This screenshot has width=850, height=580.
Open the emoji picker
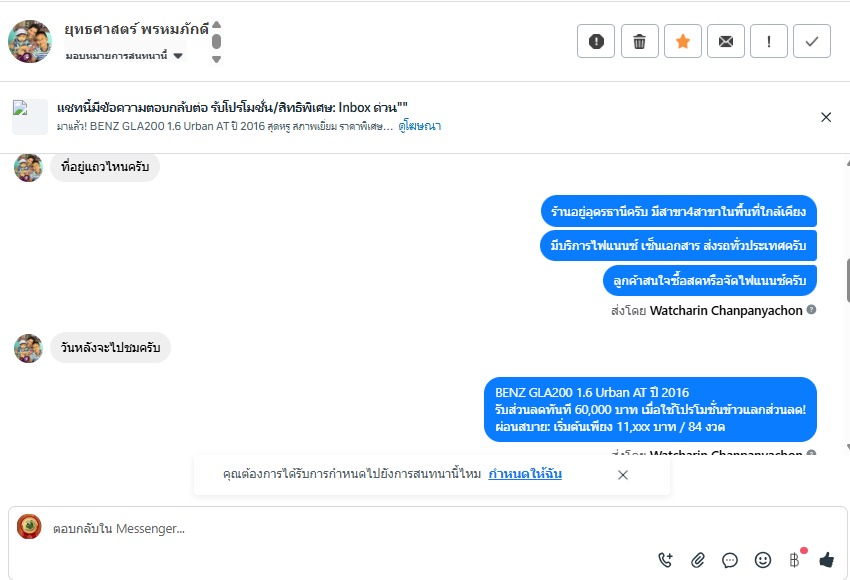pos(763,560)
